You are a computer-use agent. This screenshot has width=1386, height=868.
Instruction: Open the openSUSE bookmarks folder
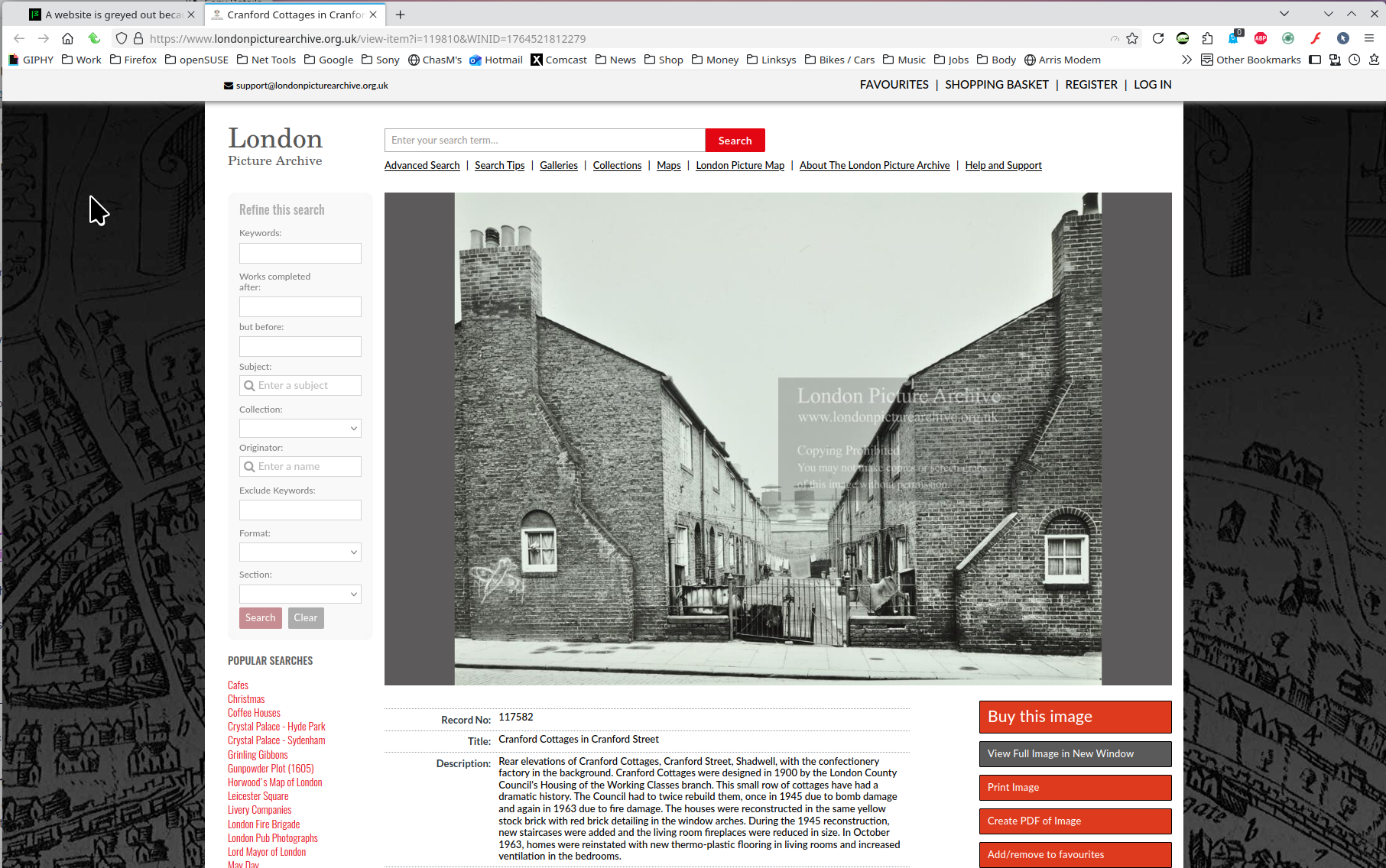coord(196,60)
